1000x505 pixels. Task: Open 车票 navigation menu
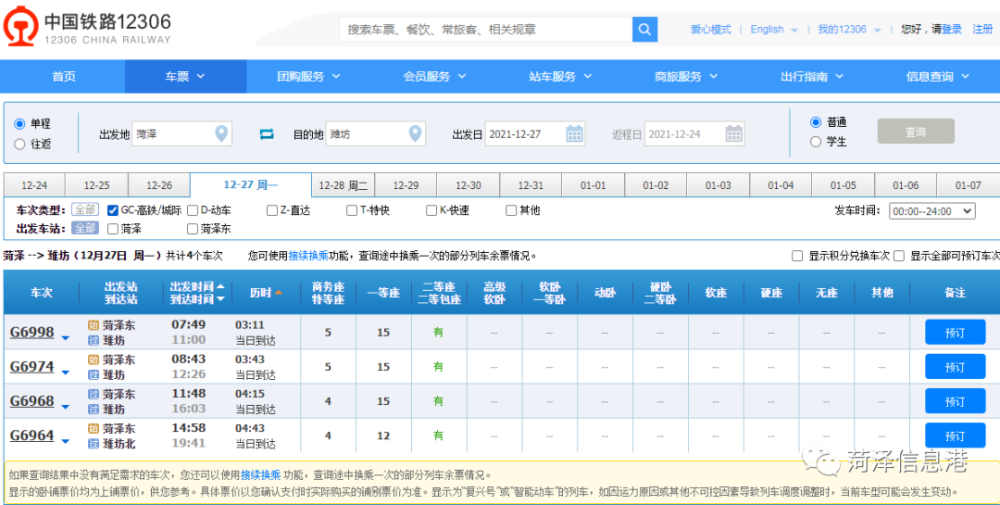pos(186,77)
